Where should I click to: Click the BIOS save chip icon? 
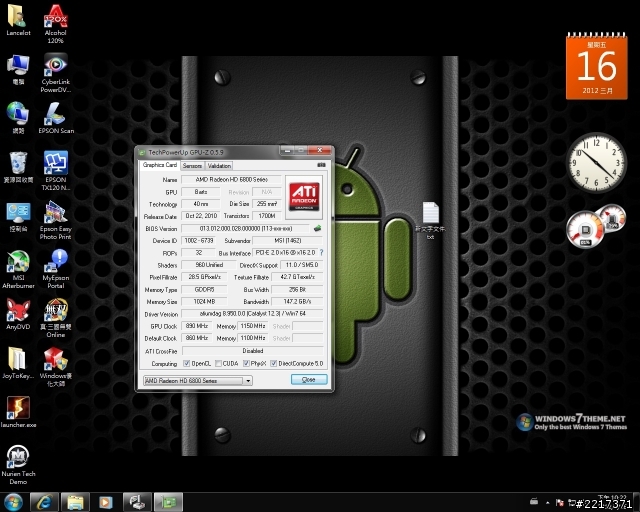tap(317, 229)
